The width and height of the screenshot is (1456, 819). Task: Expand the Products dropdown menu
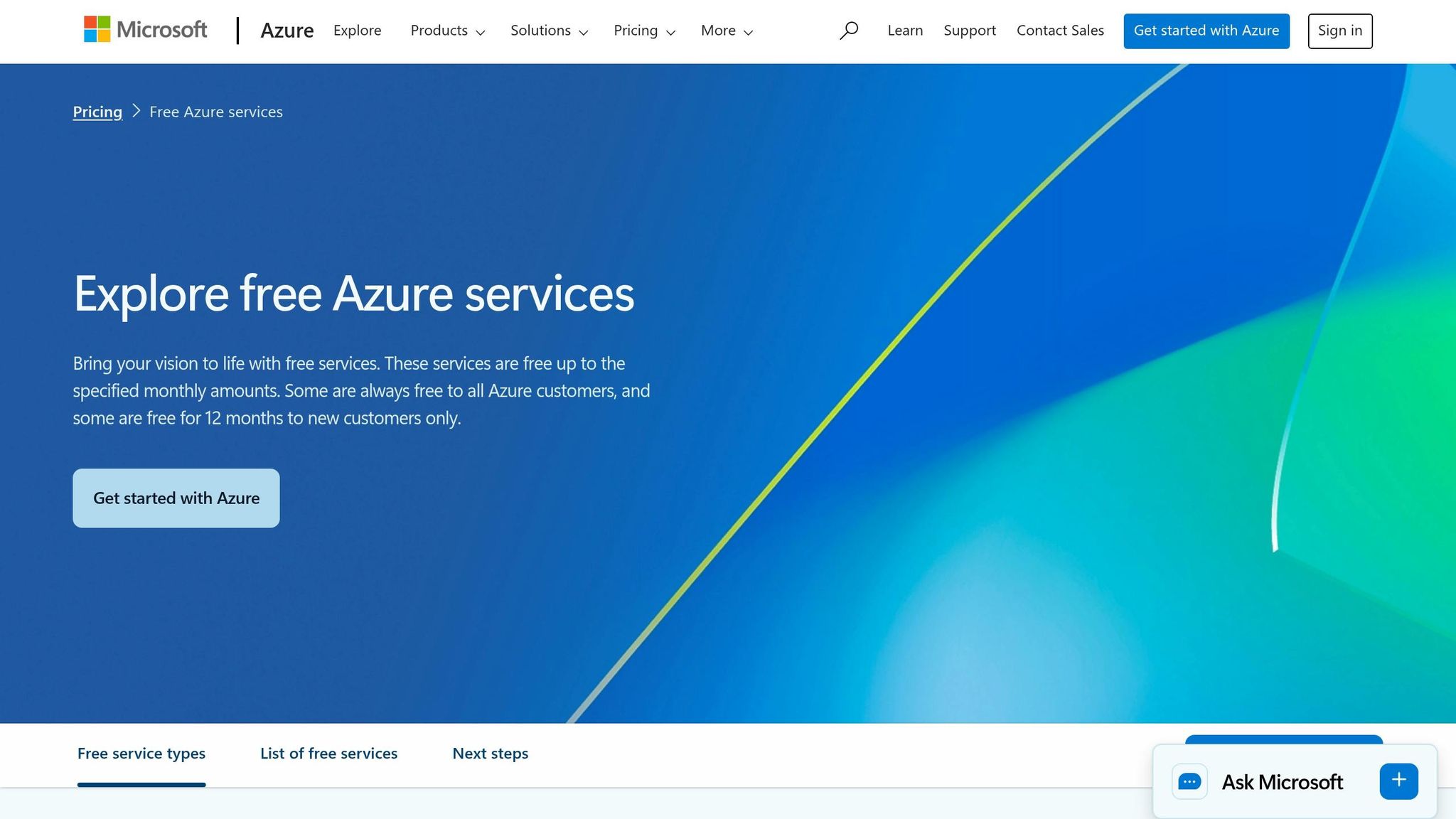point(448,31)
